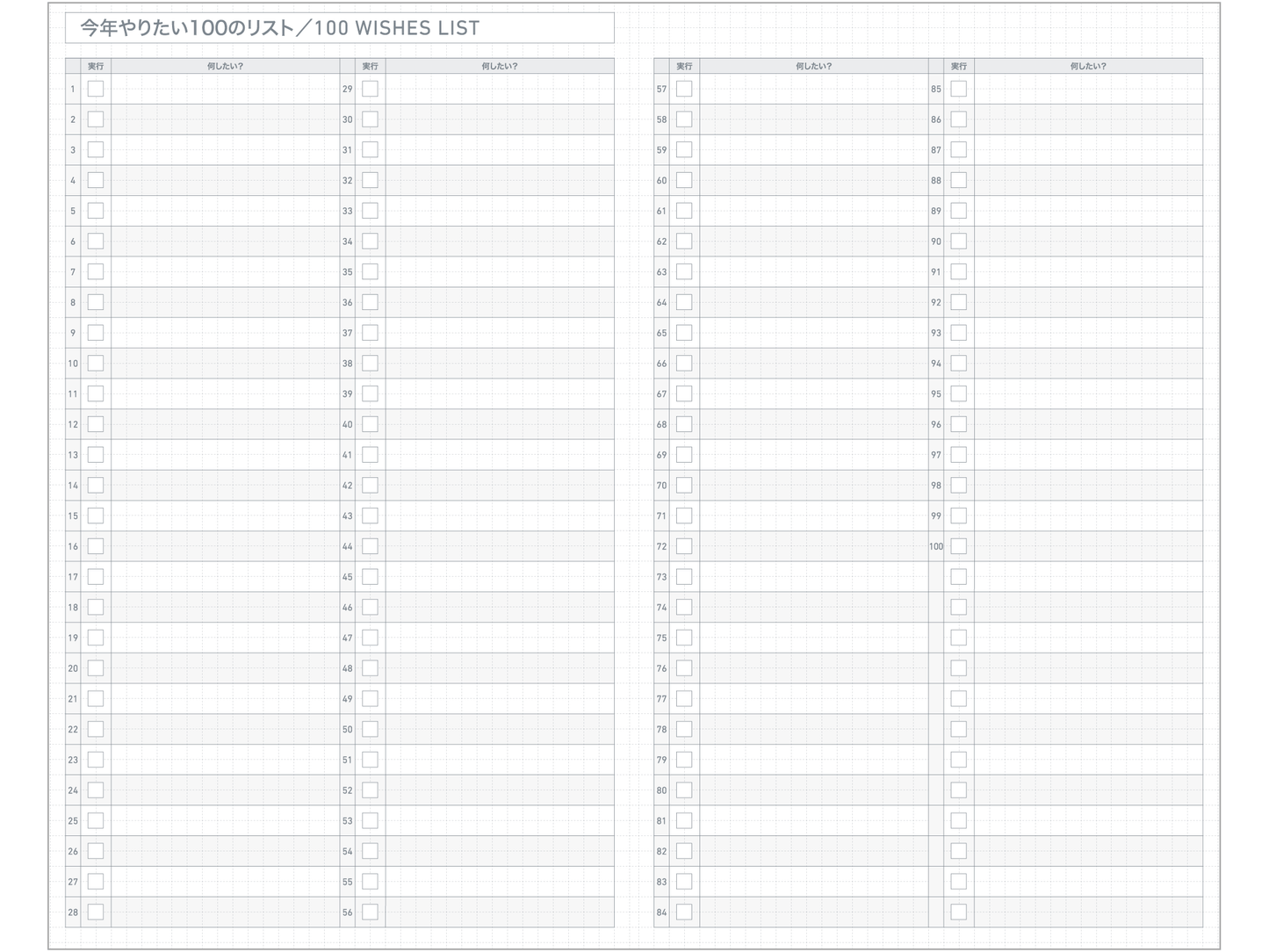This screenshot has height=952, width=1269.
Task: Check the box for wish number 1
Action: coord(96,89)
